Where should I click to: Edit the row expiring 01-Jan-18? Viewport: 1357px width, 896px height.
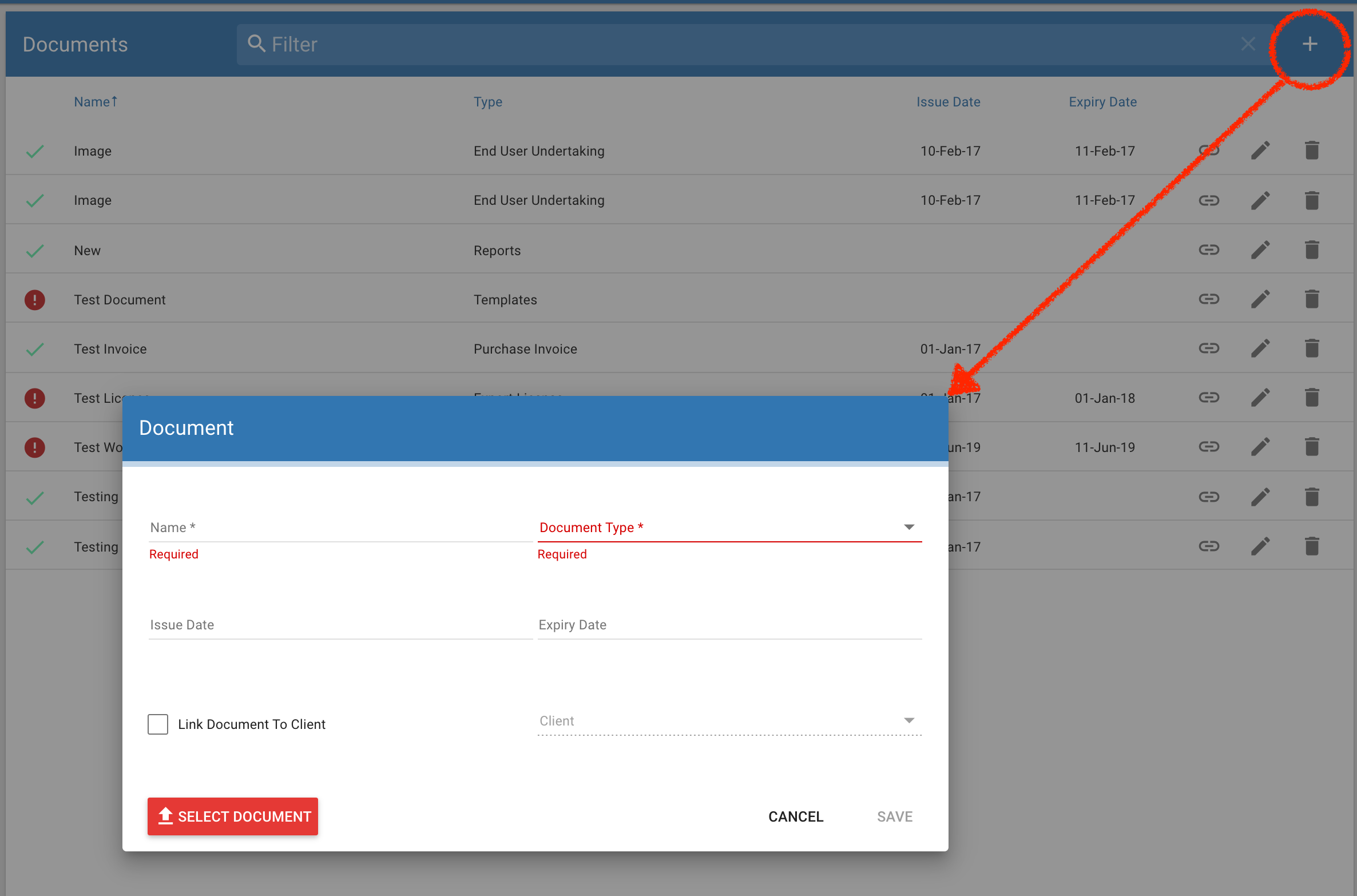pyautogui.click(x=1260, y=397)
